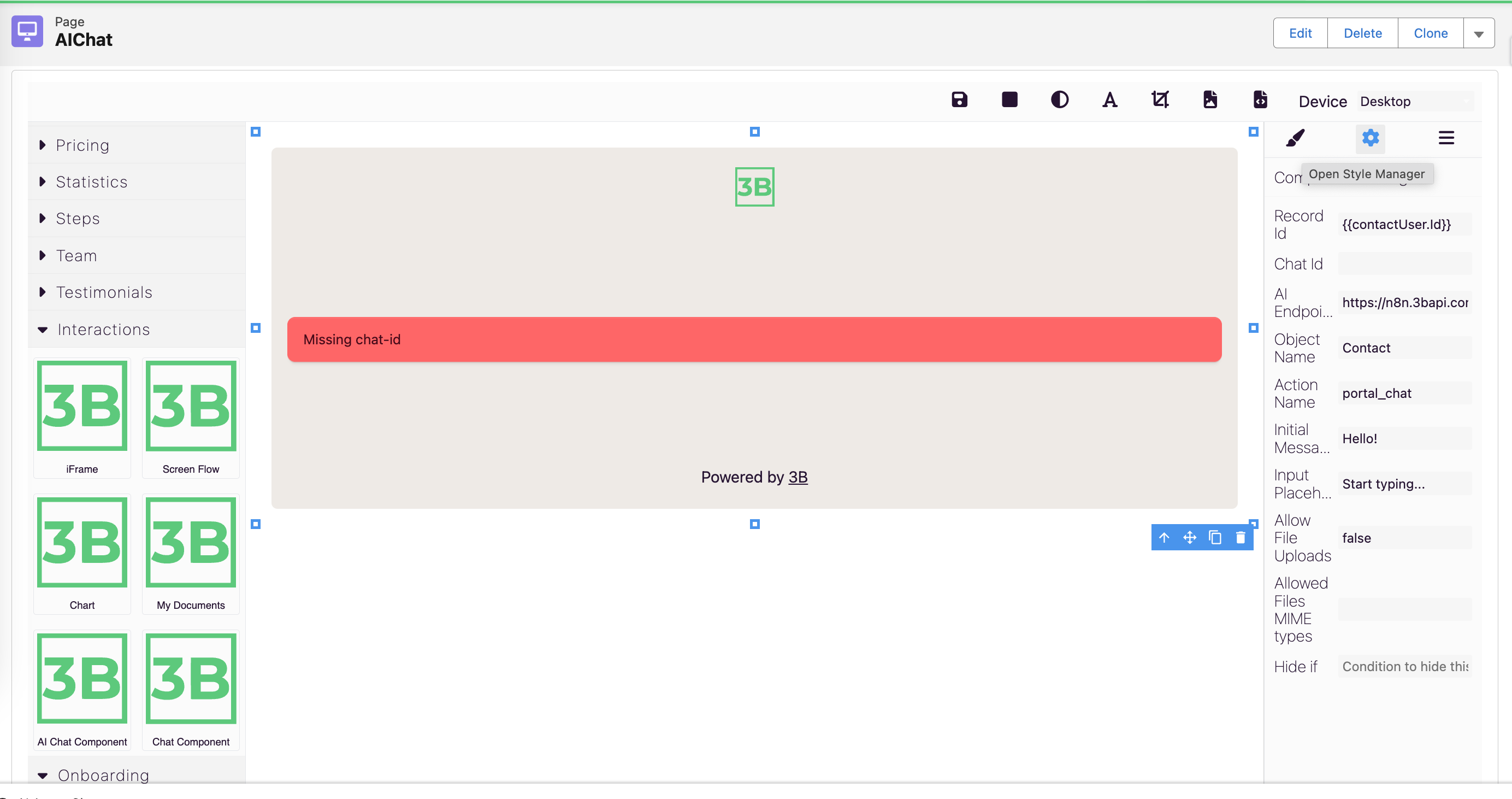
Task: Open the Device Desktop dropdown
Action: [x=1415, y=102]
